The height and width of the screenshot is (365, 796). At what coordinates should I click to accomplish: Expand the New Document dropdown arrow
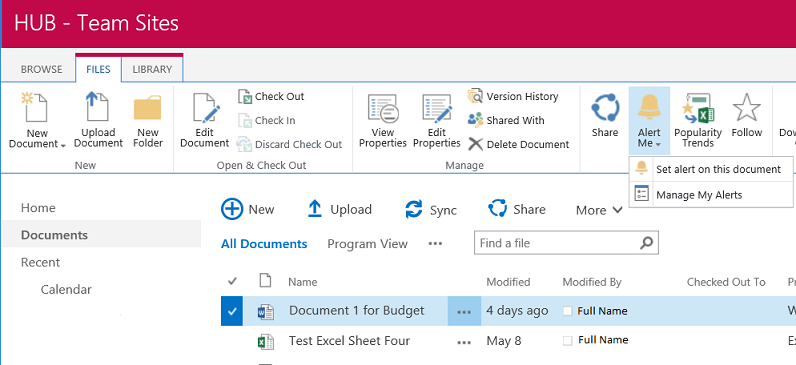[x=63, y=145]
